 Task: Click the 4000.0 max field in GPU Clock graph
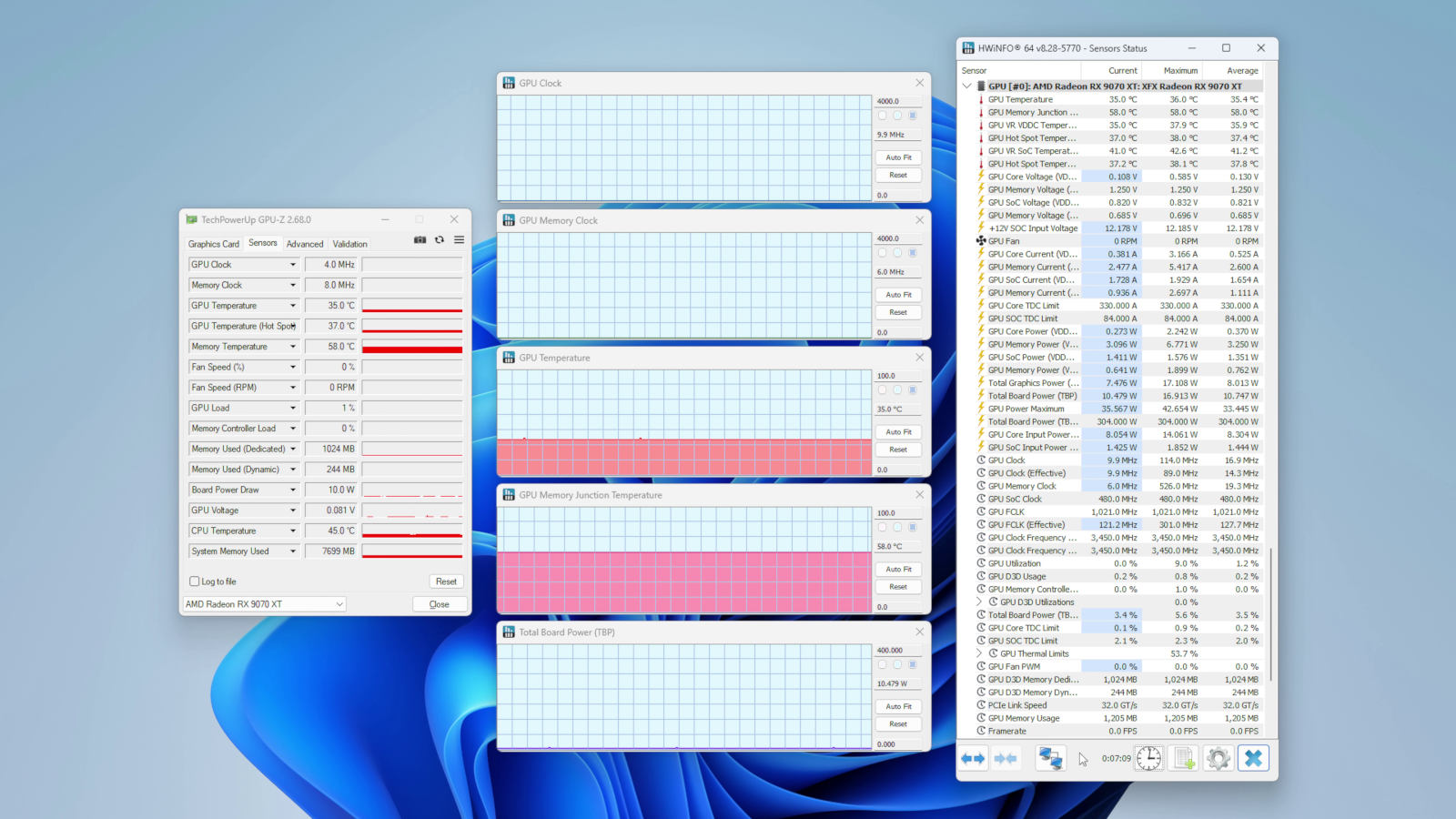(898, 101)
